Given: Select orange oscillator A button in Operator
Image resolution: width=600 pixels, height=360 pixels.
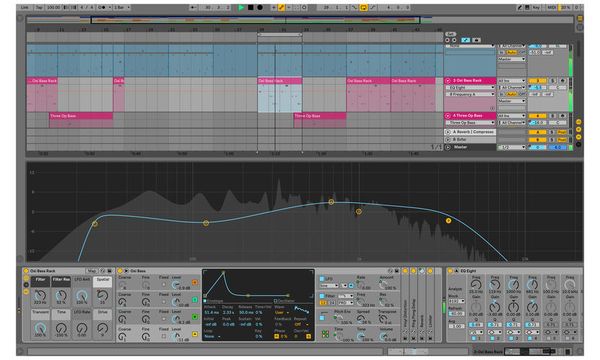Looking at the screenshot, I should point(195,283).
